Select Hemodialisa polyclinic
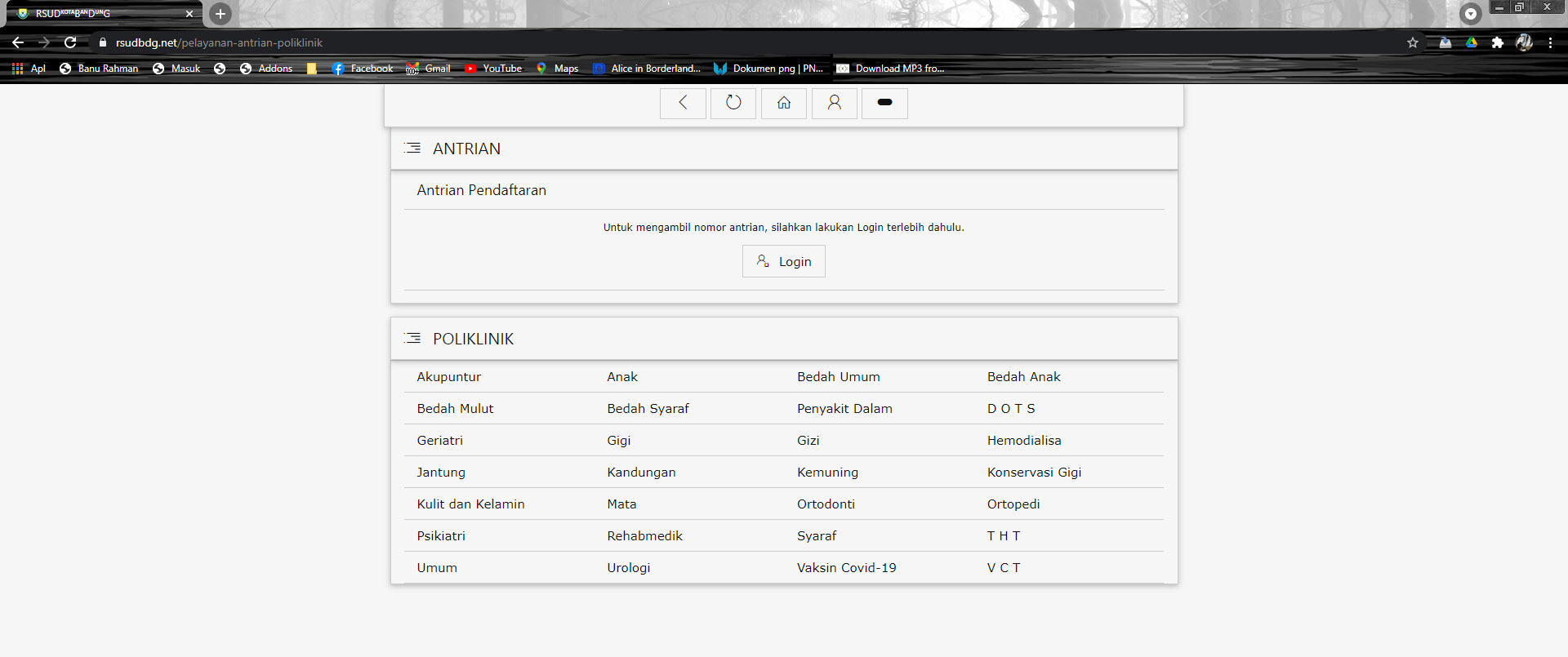 (x=1024, y=441)
